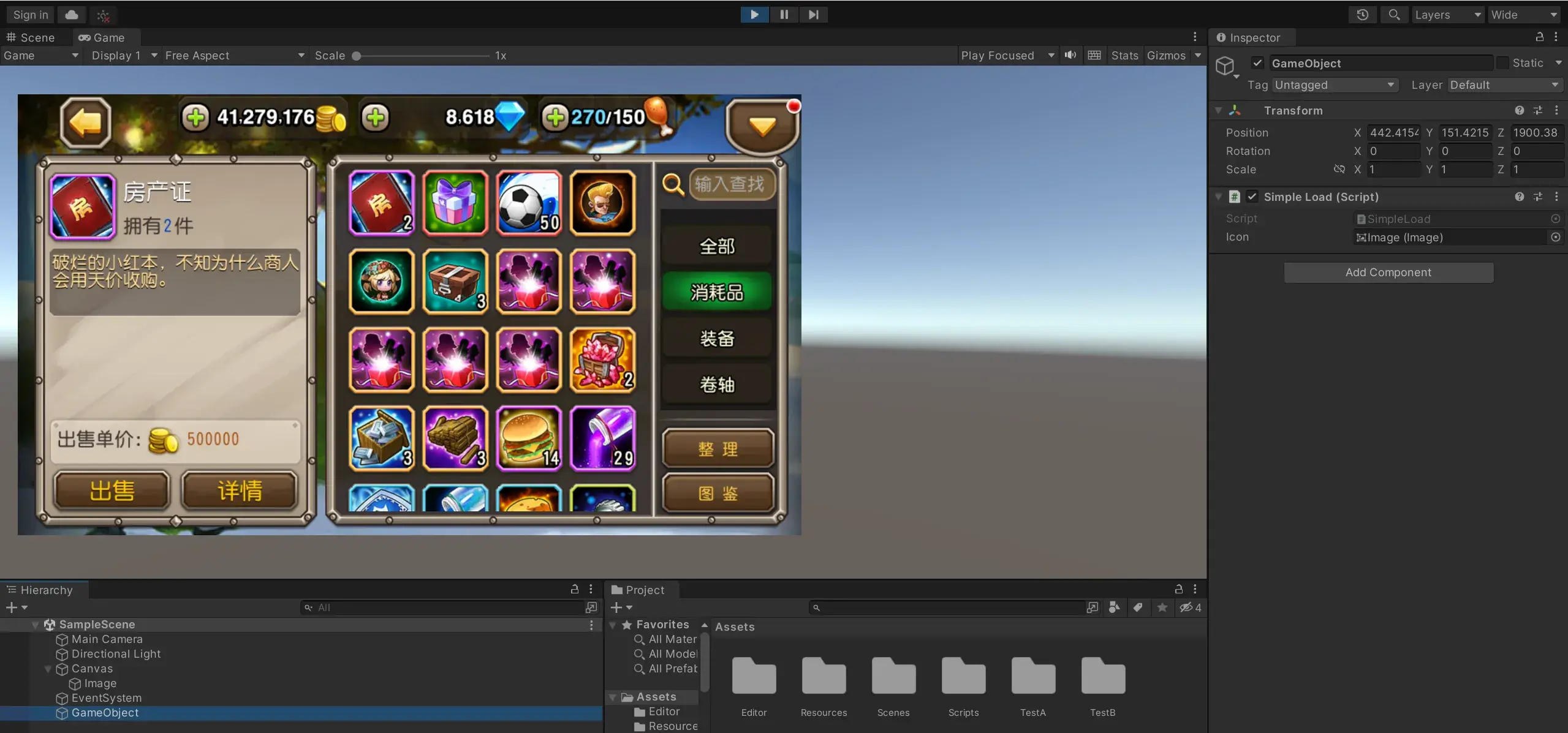Image resolution: width=1568 pixels, height=733 pixels.
Task: Open the bug settings icon beside cloud
Action: [103, 15]
